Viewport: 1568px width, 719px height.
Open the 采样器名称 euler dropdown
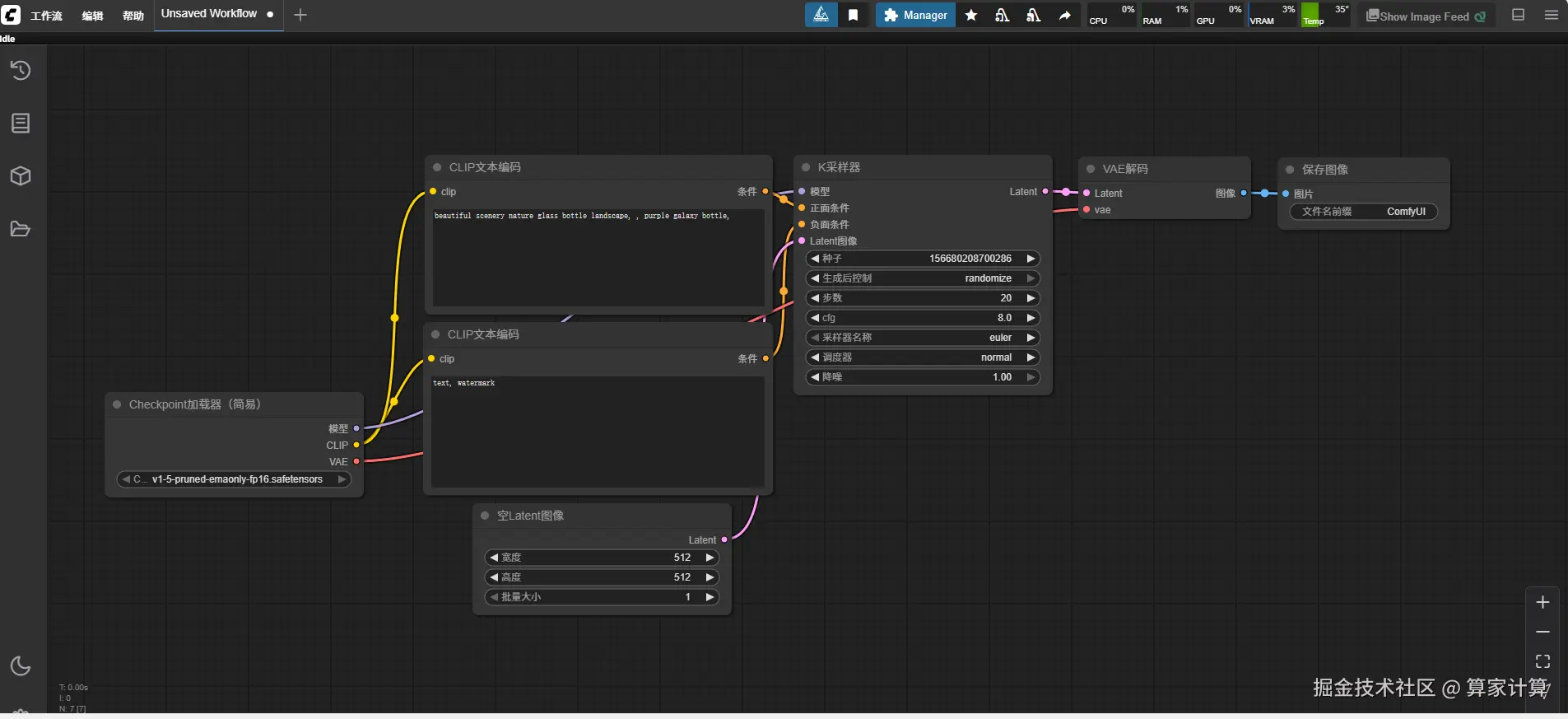tap(922, 338)
